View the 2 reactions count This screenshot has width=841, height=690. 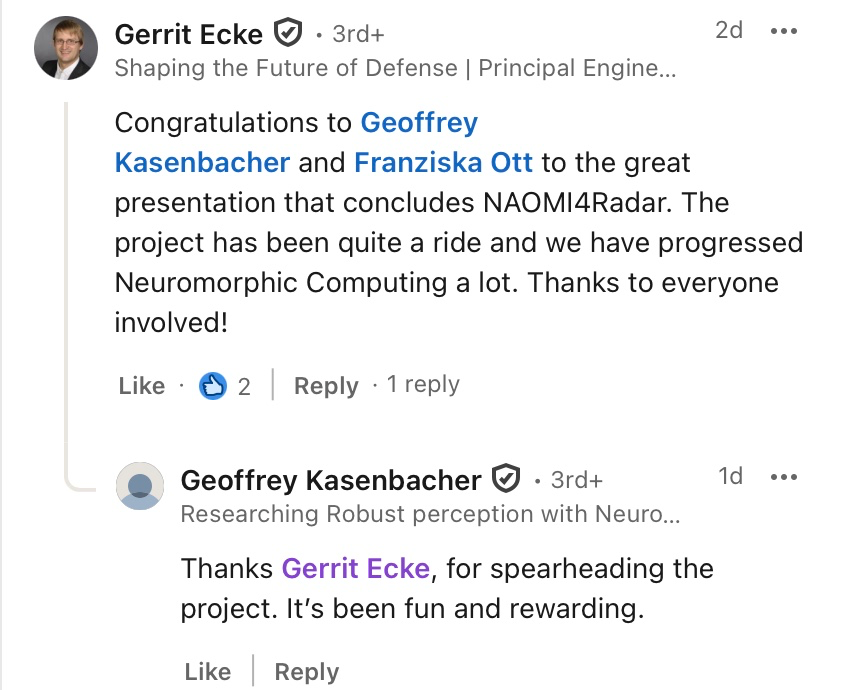click(244, 387)
